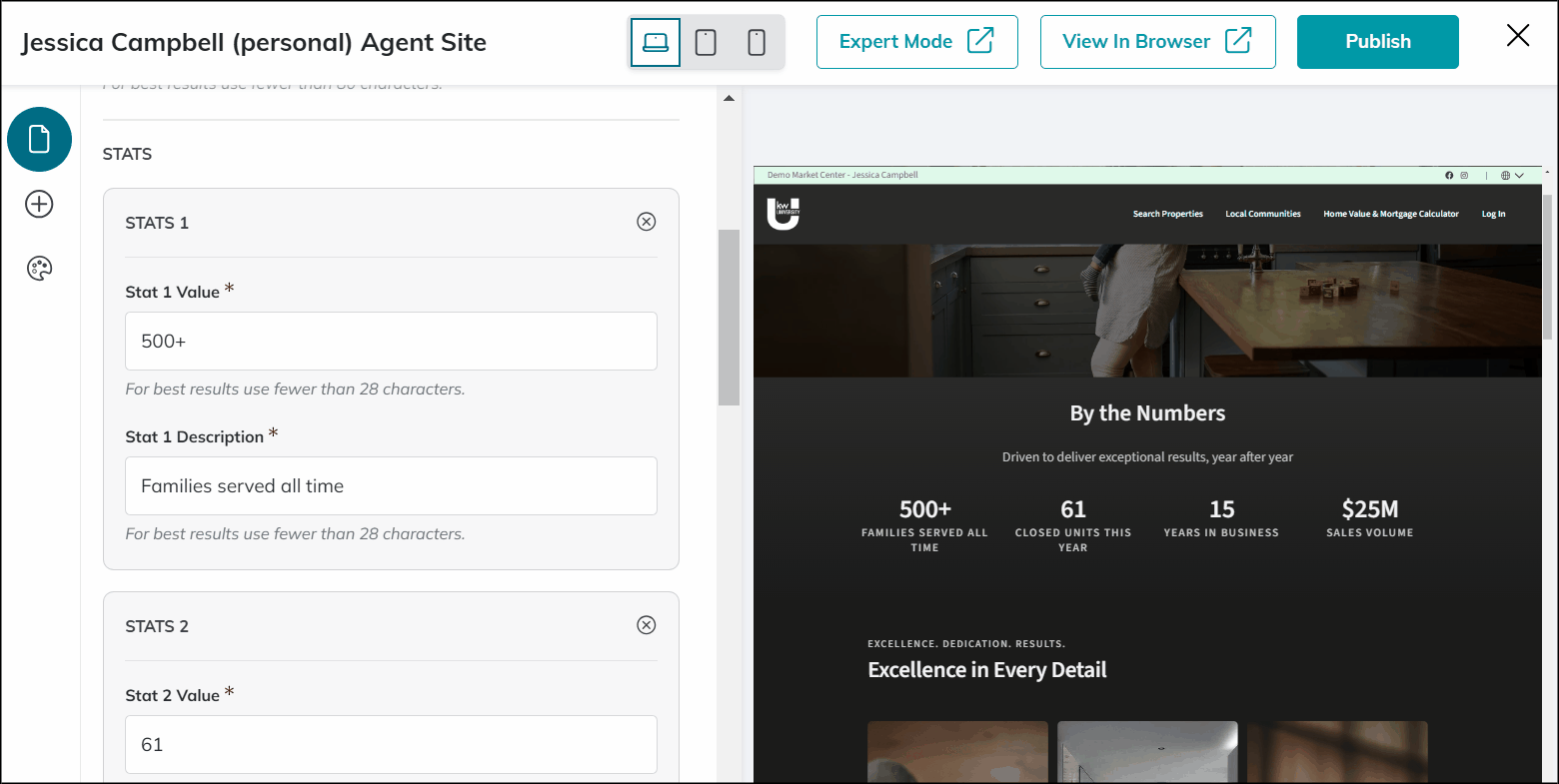Open the Pages icon in left sidebar
Viewport: 1559px width, 784px height.
point(39,139)
